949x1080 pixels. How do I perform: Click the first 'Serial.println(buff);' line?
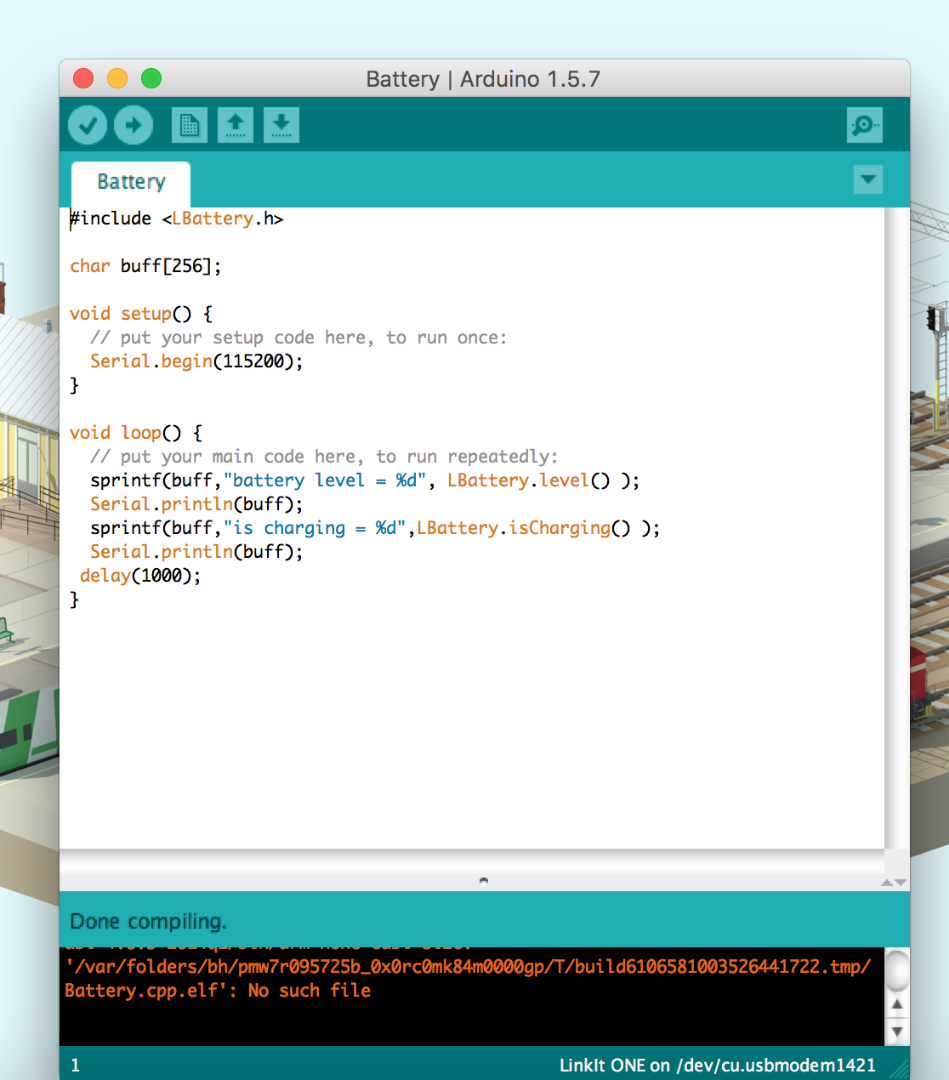tap(196, 504)
